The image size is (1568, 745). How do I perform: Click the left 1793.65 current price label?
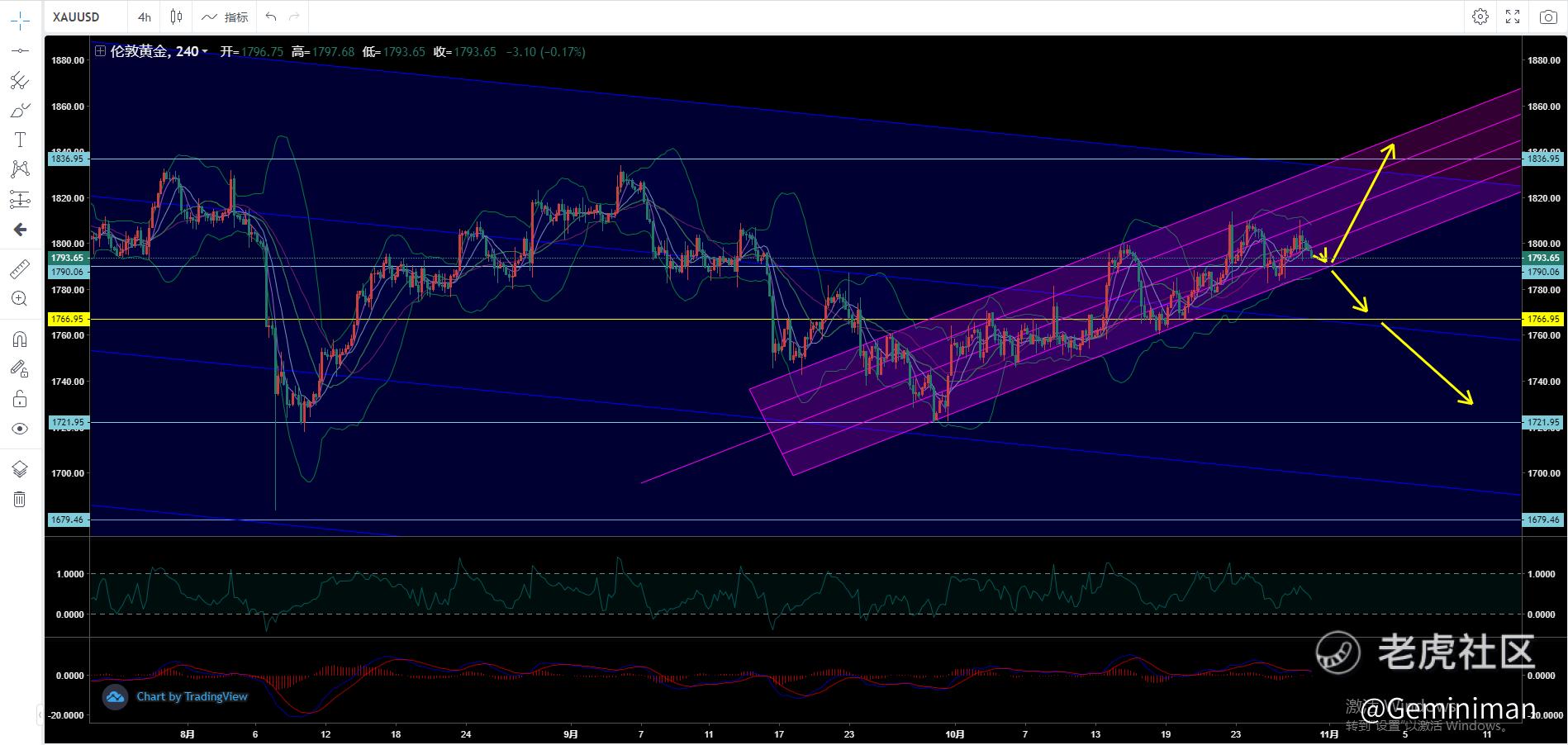coord(68,258)
